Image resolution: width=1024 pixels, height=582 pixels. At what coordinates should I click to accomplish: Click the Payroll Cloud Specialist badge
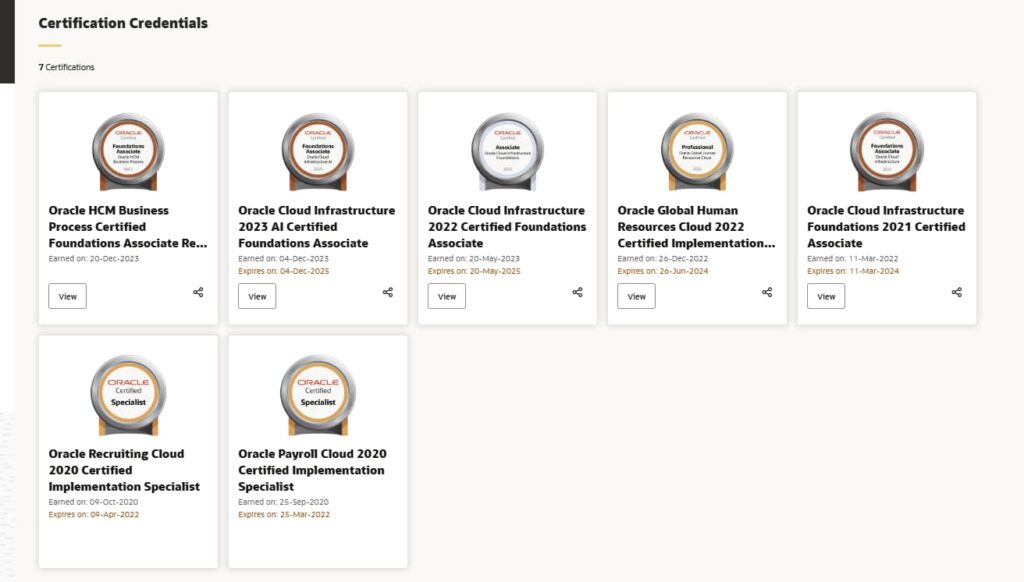pyautogui.click(x=318, y=394)
